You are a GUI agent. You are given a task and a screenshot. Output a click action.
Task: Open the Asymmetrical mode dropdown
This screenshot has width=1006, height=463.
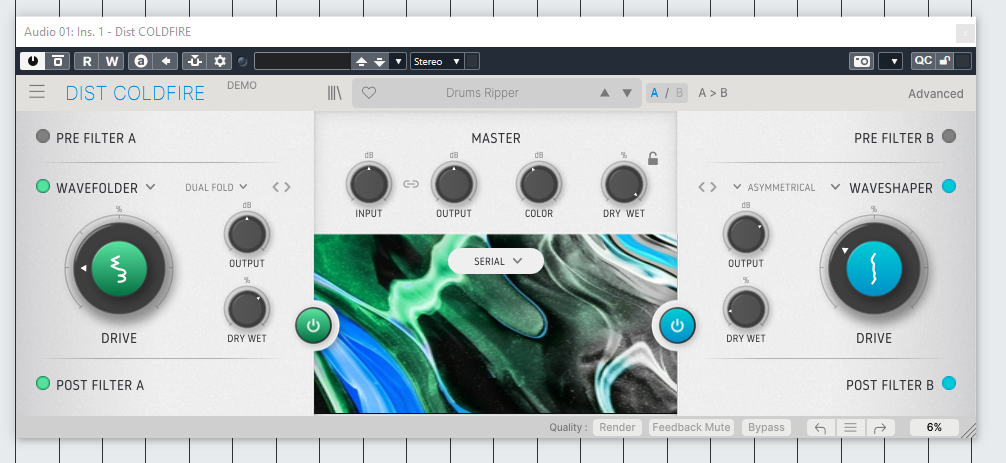pos(774,187)
